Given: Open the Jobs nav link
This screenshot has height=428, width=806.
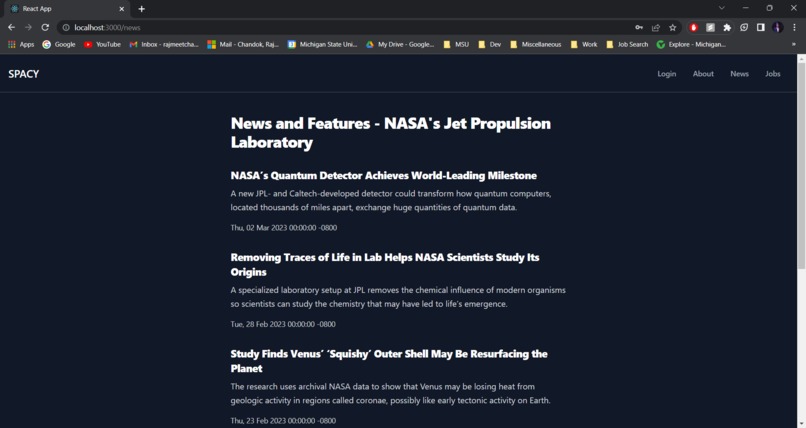Looking at the screenshot, I should pos(773,74).
